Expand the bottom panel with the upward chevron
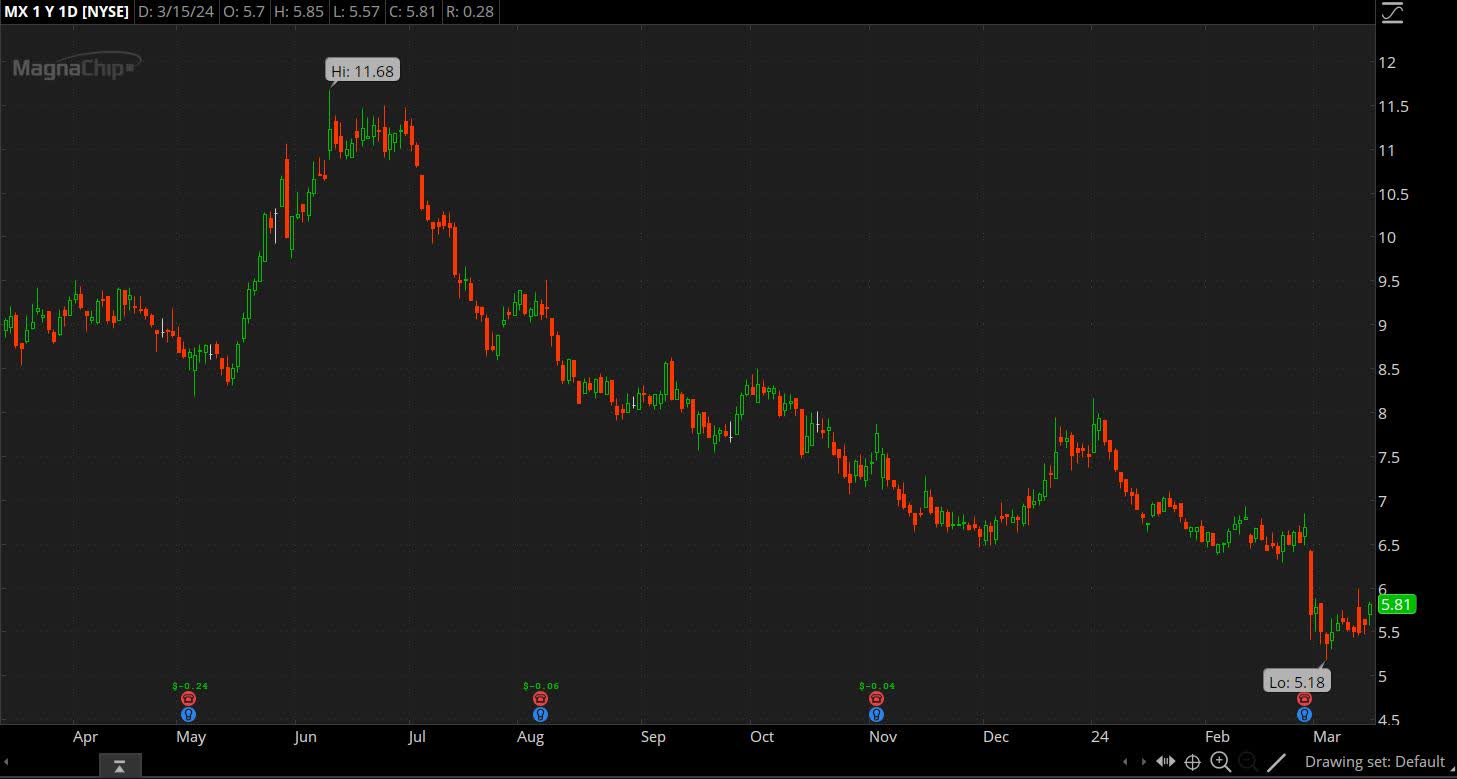The height and width of the screenshot is (779, 1457). click(x=120, y=765)
